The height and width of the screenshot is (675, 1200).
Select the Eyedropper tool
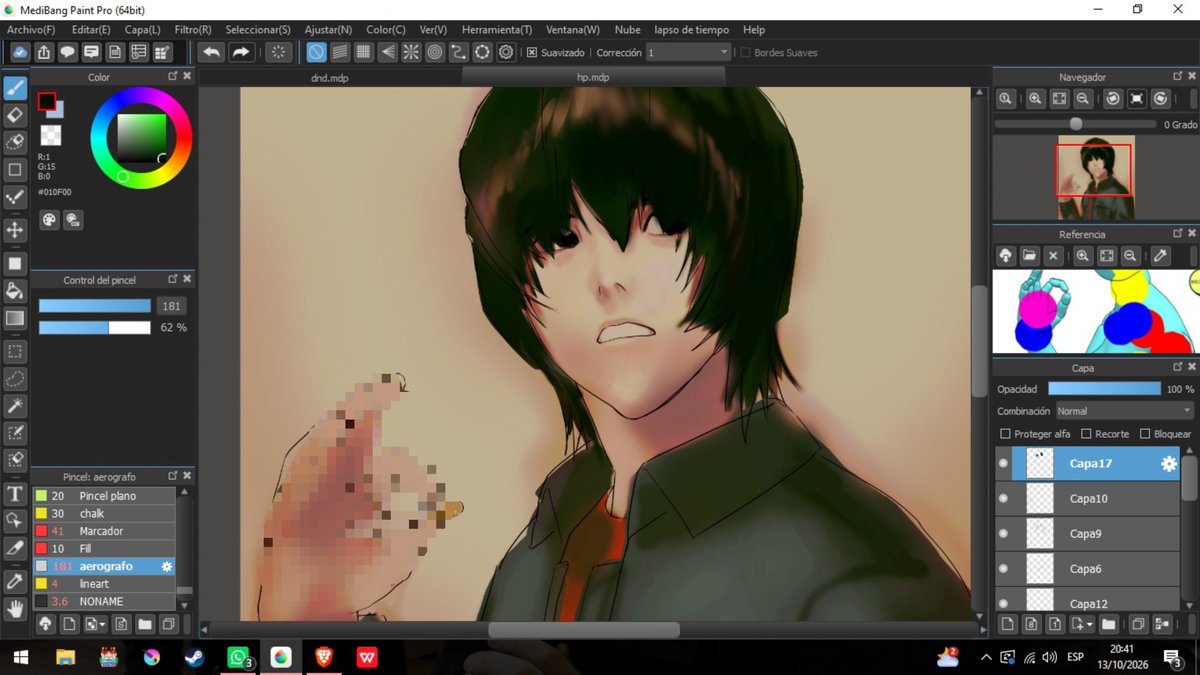point(15,581)
